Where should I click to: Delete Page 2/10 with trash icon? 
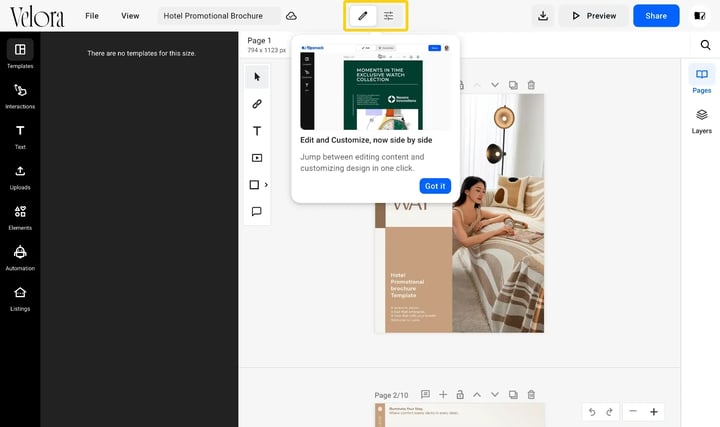pos(531,394)
